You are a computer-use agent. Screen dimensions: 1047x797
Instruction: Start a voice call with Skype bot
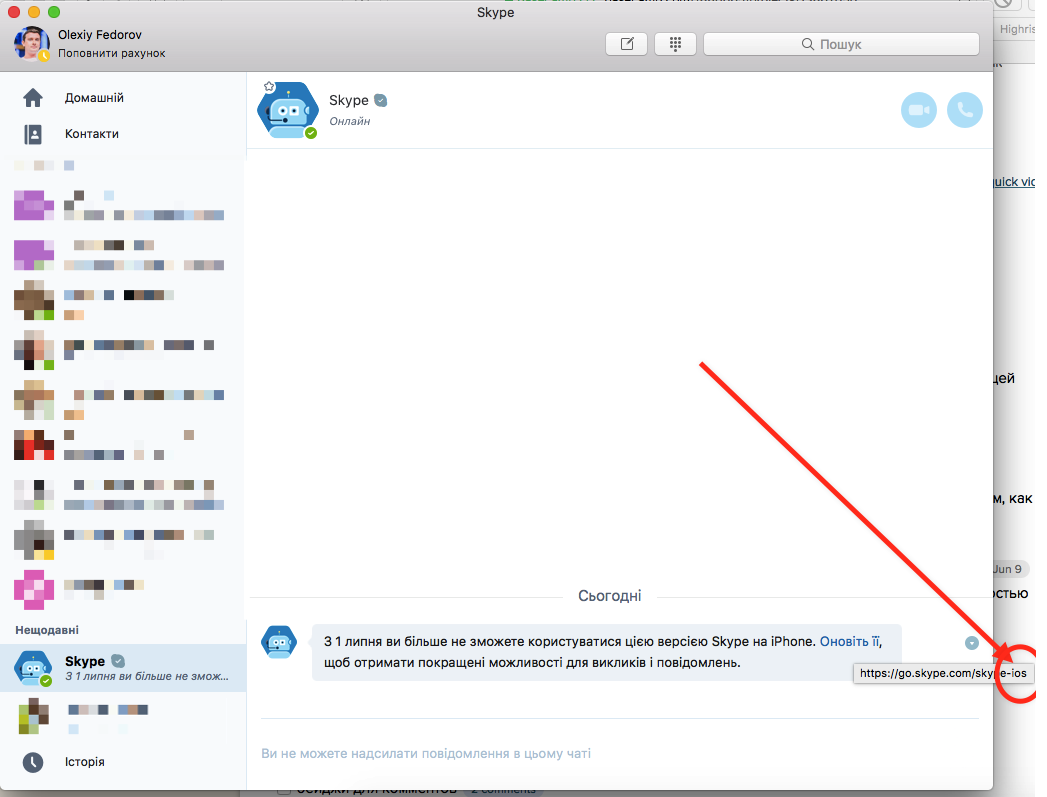[x=965, y=110]
